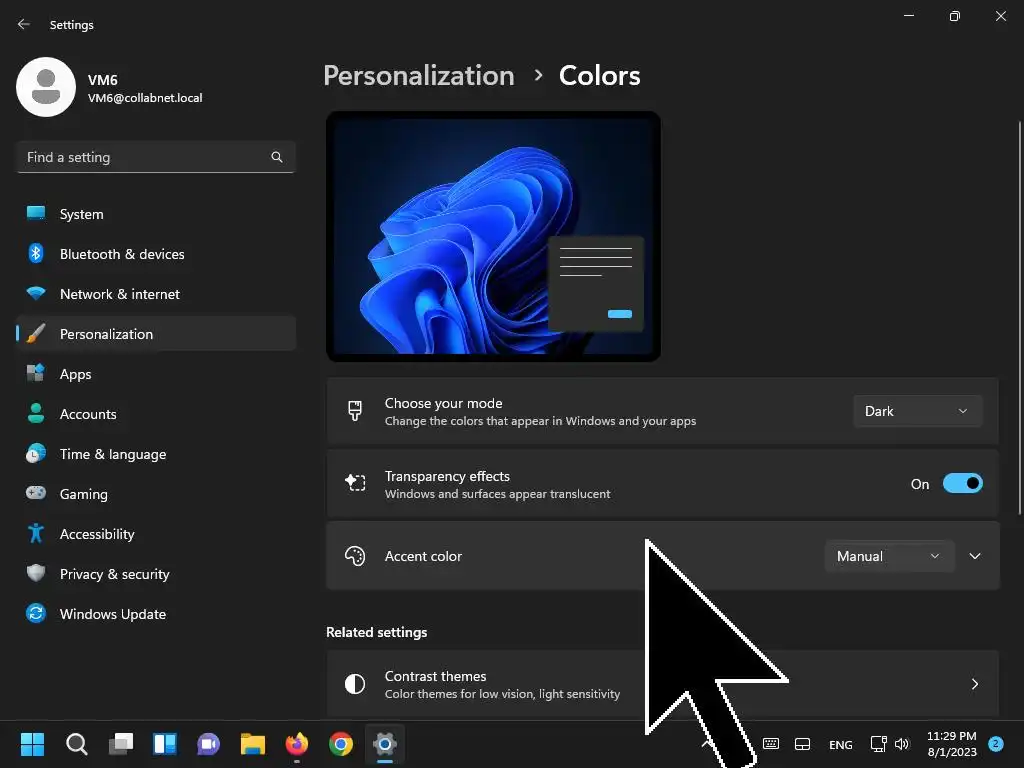Open Windows Update page
The height and width of the screenshot is (768, 1024).
(156, 613)
